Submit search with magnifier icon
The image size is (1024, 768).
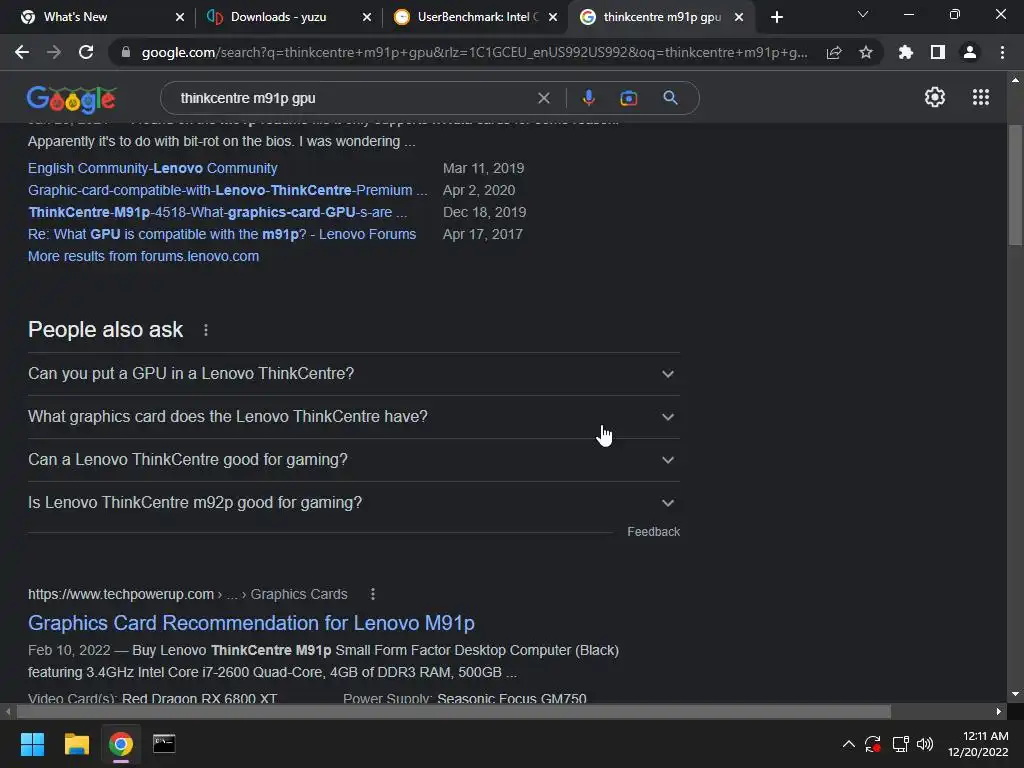[670, 98]
